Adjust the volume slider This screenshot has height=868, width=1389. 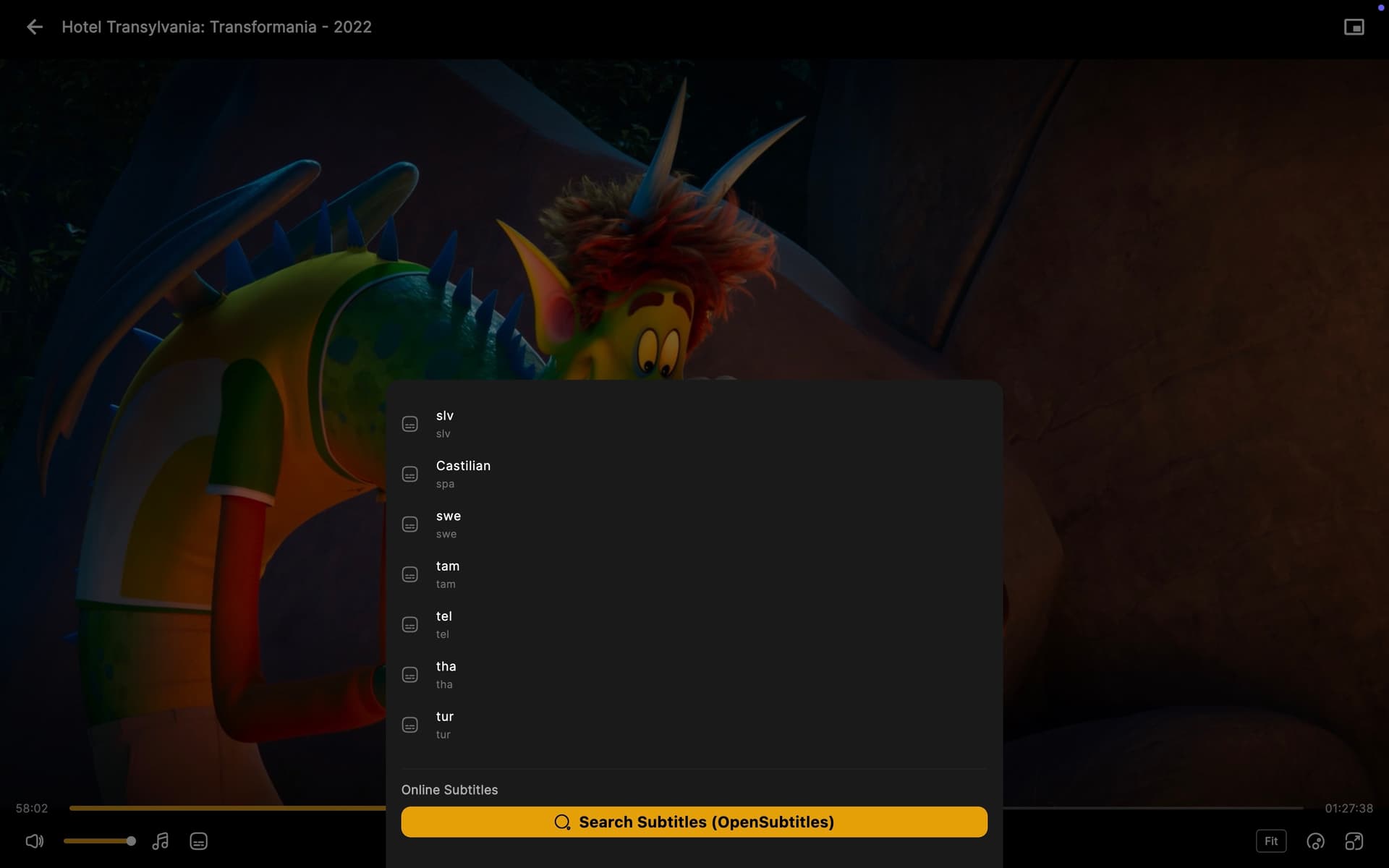pyautogui.click(x=98, y=841)
